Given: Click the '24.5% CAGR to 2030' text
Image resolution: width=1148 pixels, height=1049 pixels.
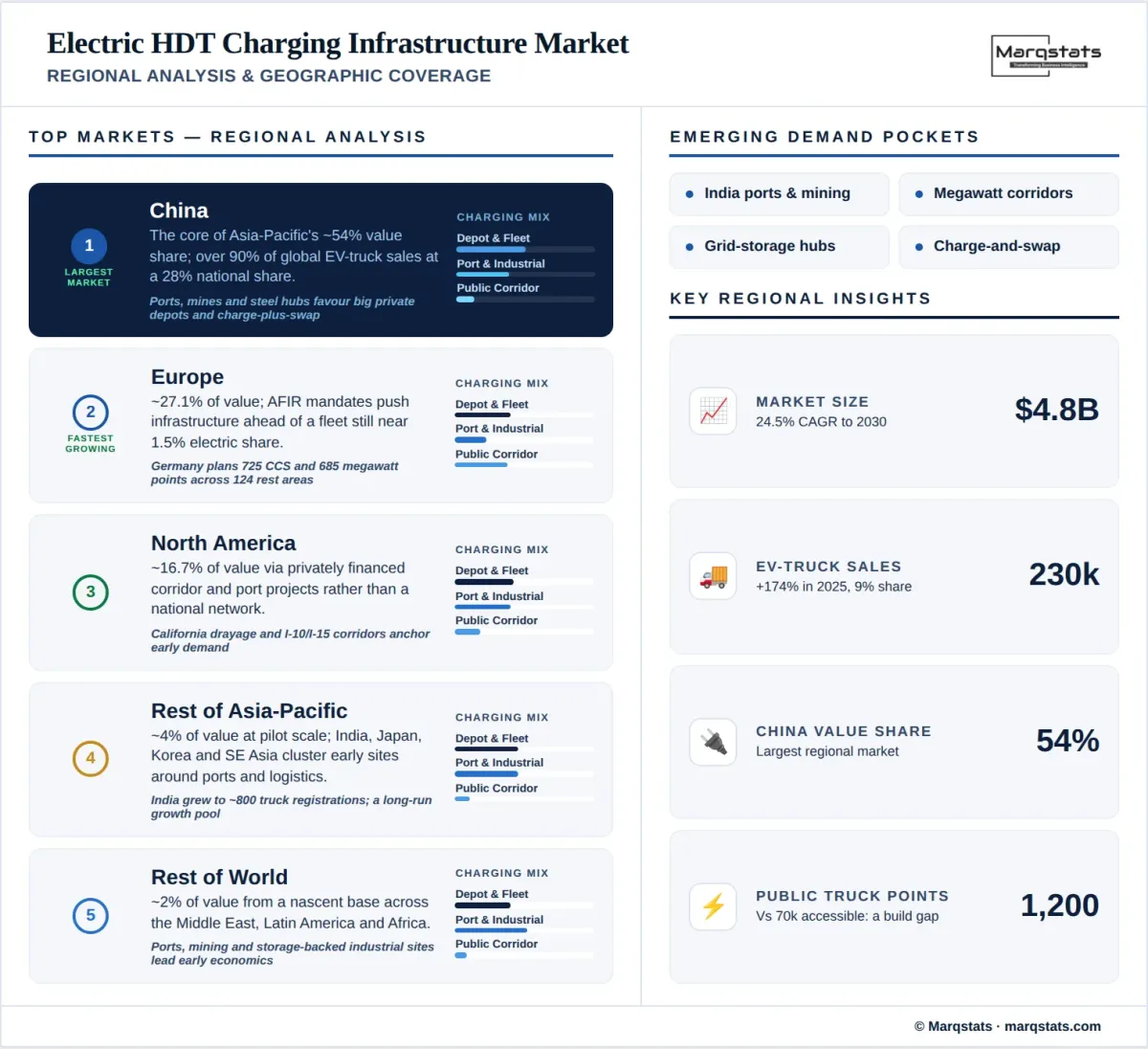Looking at the screenshot, I should tap(821, 422).
